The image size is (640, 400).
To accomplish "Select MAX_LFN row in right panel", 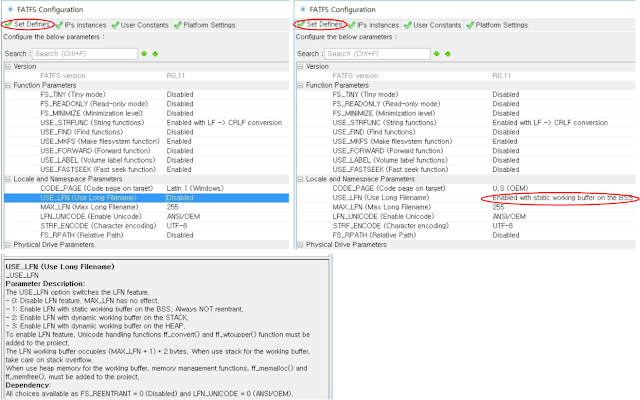I will pyautogui.click(x=466, y=207).
